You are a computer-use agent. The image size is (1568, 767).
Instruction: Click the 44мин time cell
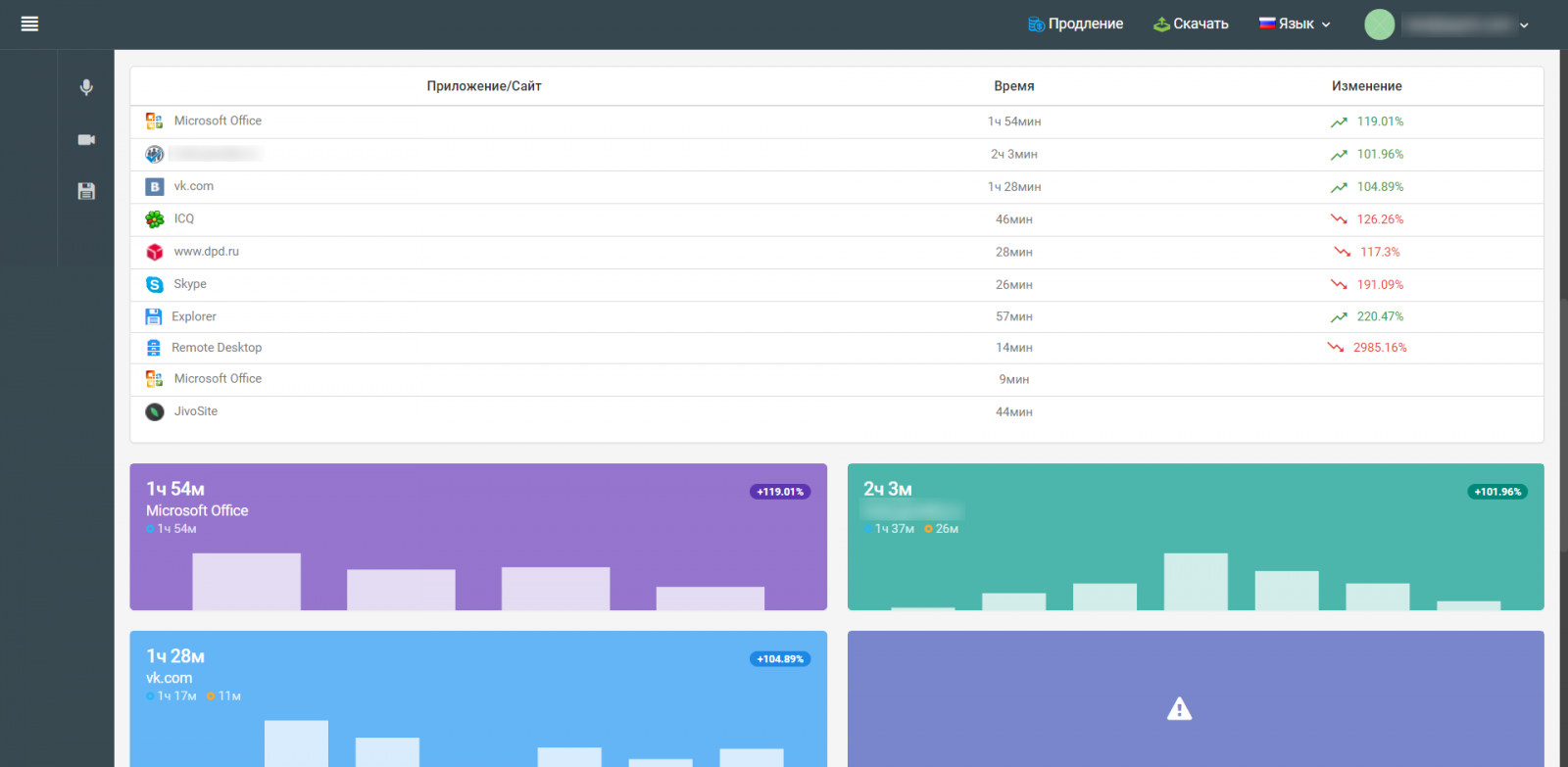point(1014,411)
